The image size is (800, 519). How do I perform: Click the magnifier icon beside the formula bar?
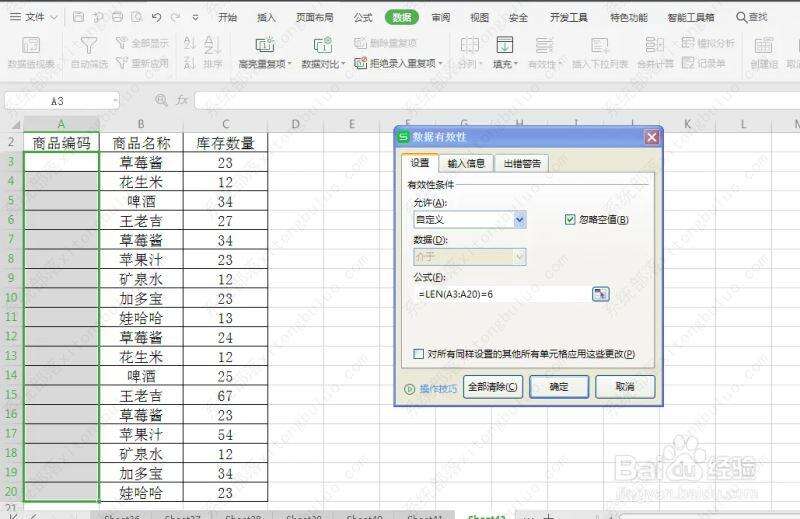(161, 100)
